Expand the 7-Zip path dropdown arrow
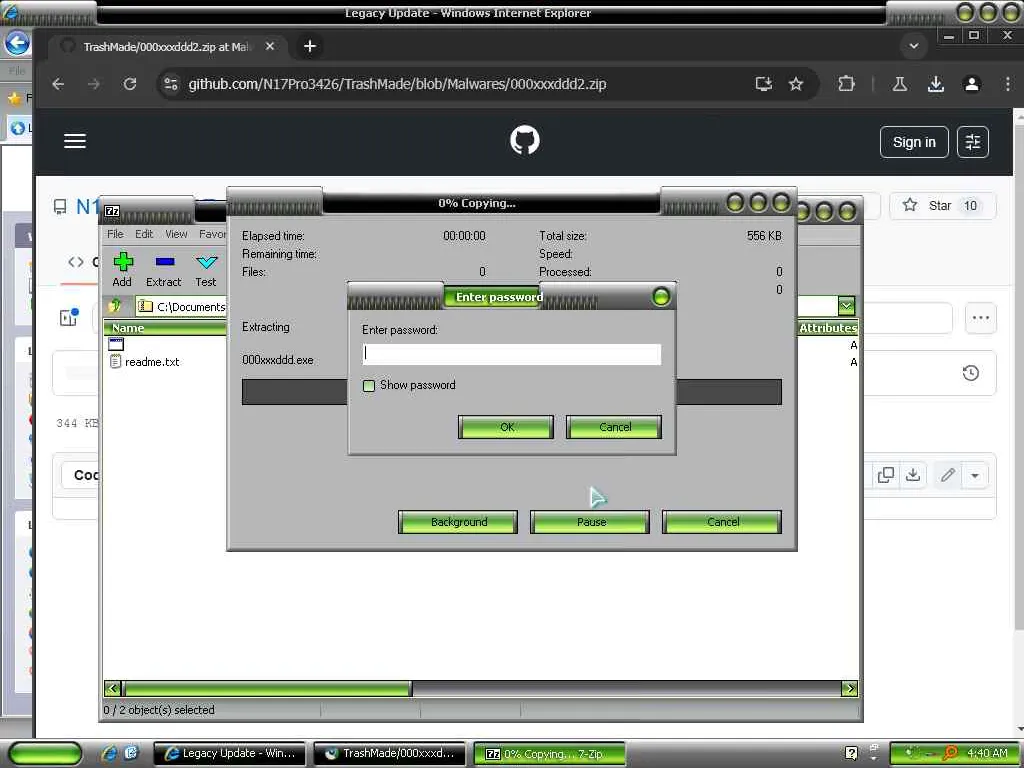 [846, 306]
